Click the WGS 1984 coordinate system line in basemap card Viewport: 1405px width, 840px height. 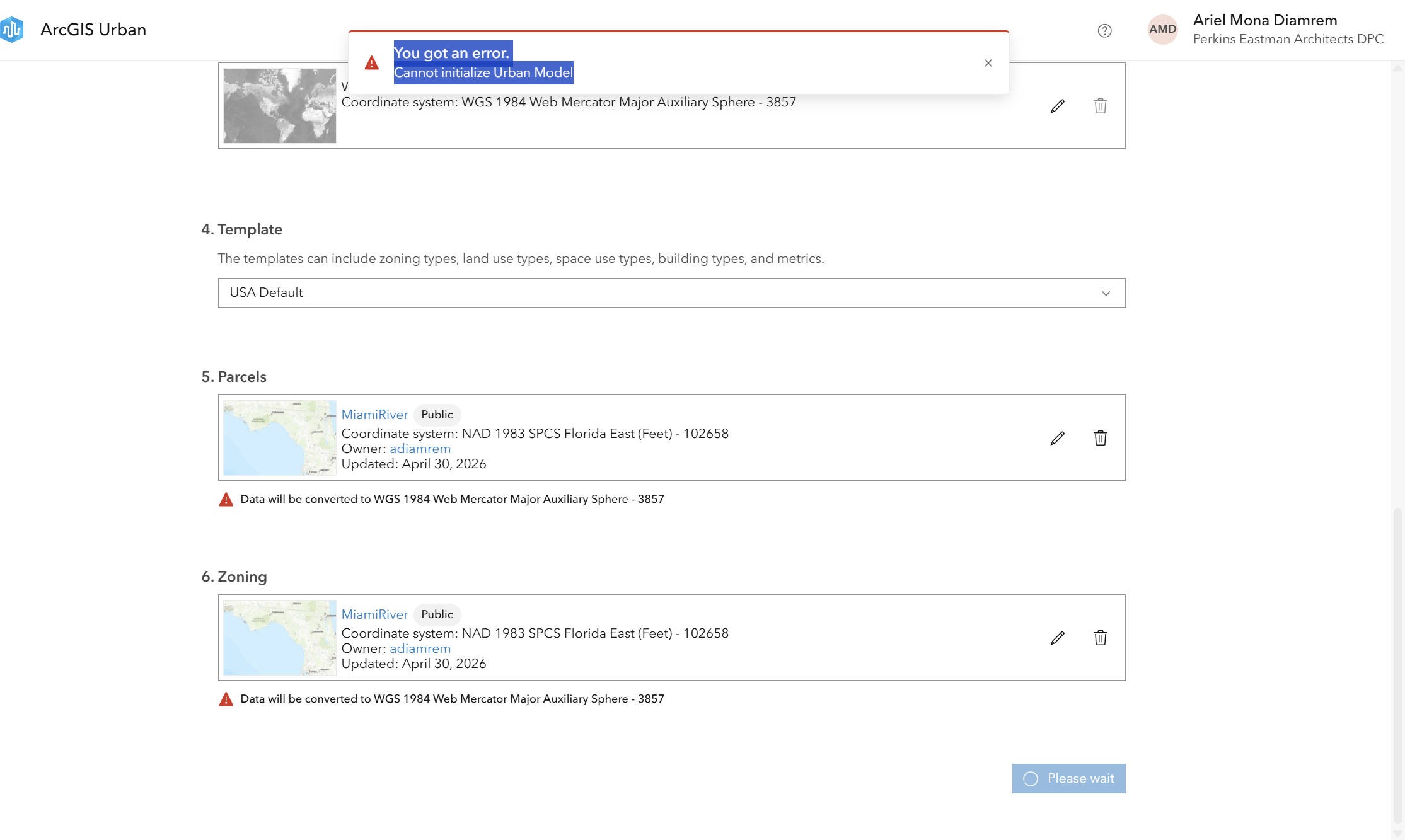click(569, 102)
